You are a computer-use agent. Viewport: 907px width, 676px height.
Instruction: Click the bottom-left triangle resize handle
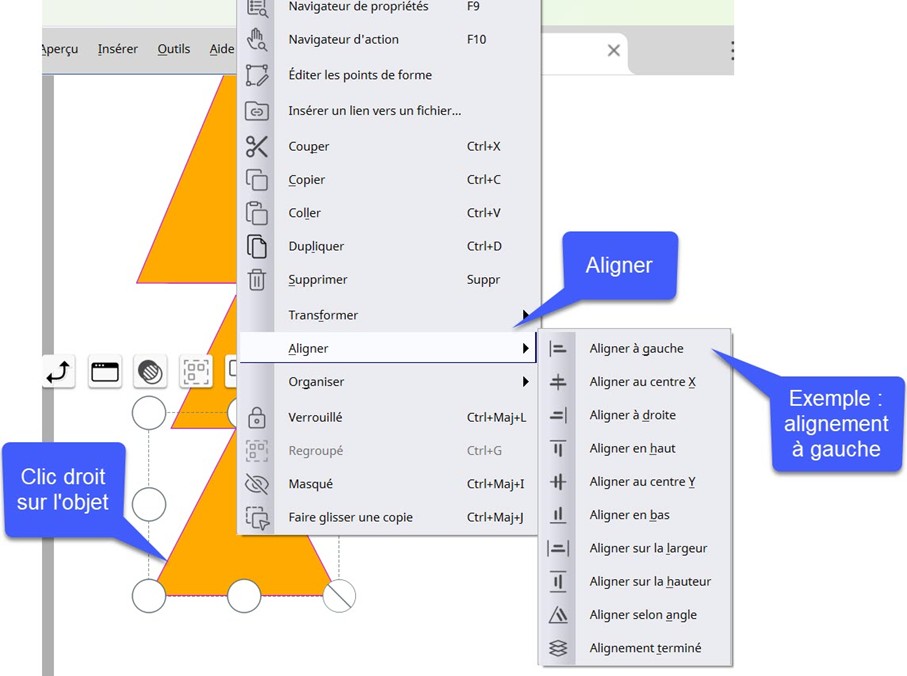[149, 596]
